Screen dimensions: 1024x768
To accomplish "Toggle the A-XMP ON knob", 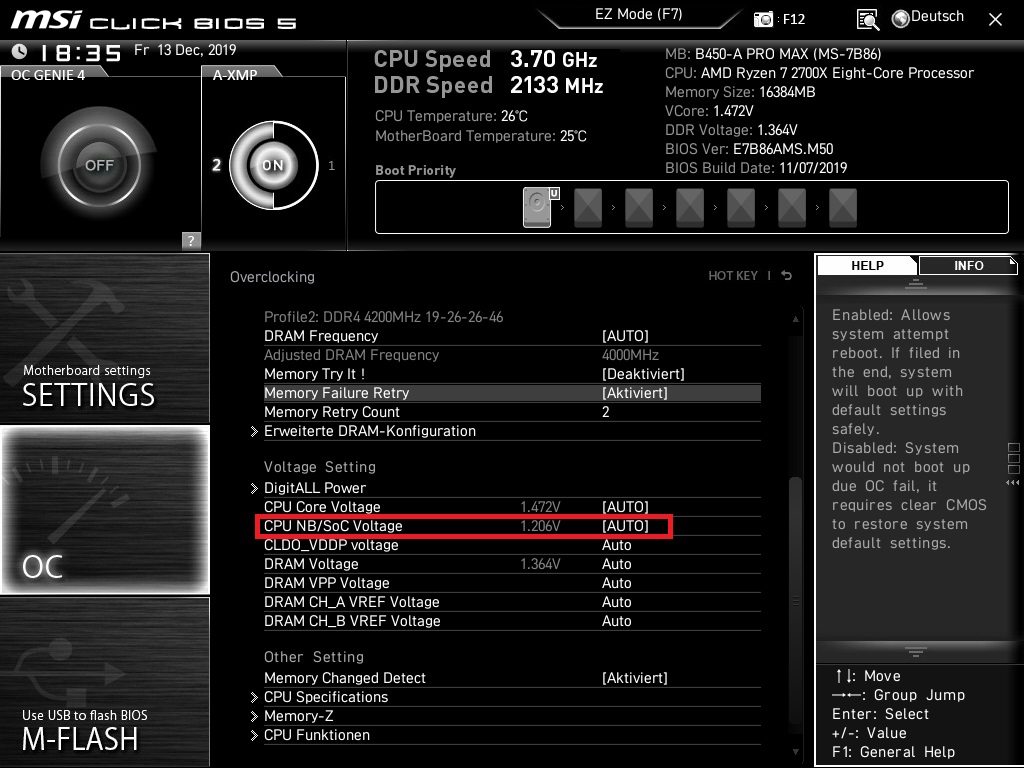I will click(x=273, y=165).
